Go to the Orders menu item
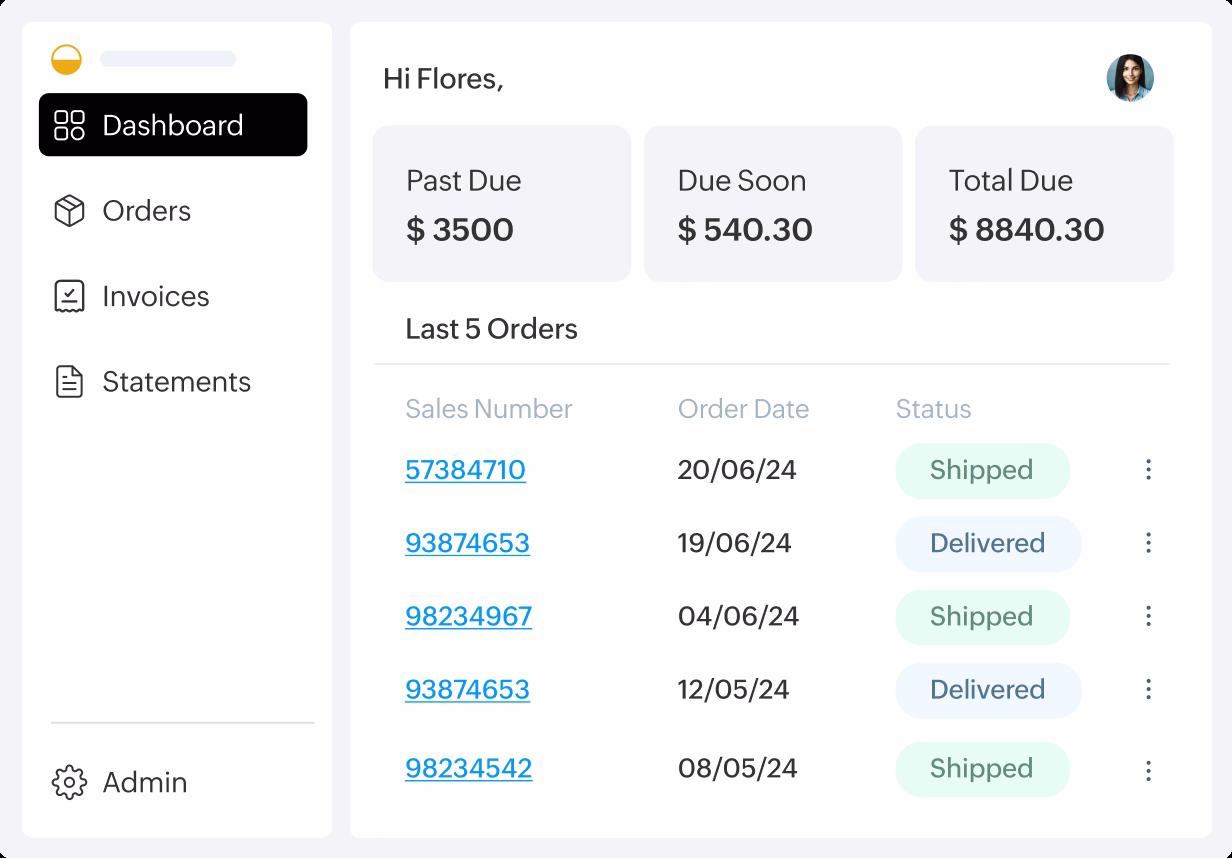The height and width of the screenshot is (858, 1232). (x=146, y=211)
